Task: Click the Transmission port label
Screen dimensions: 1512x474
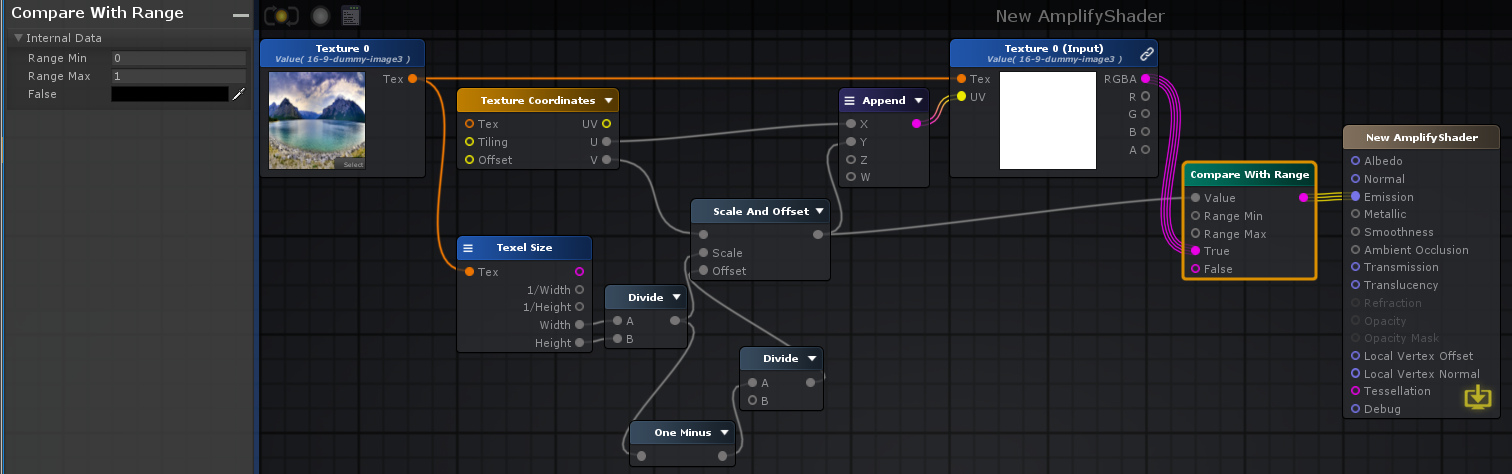Action: click(1401, 267)
